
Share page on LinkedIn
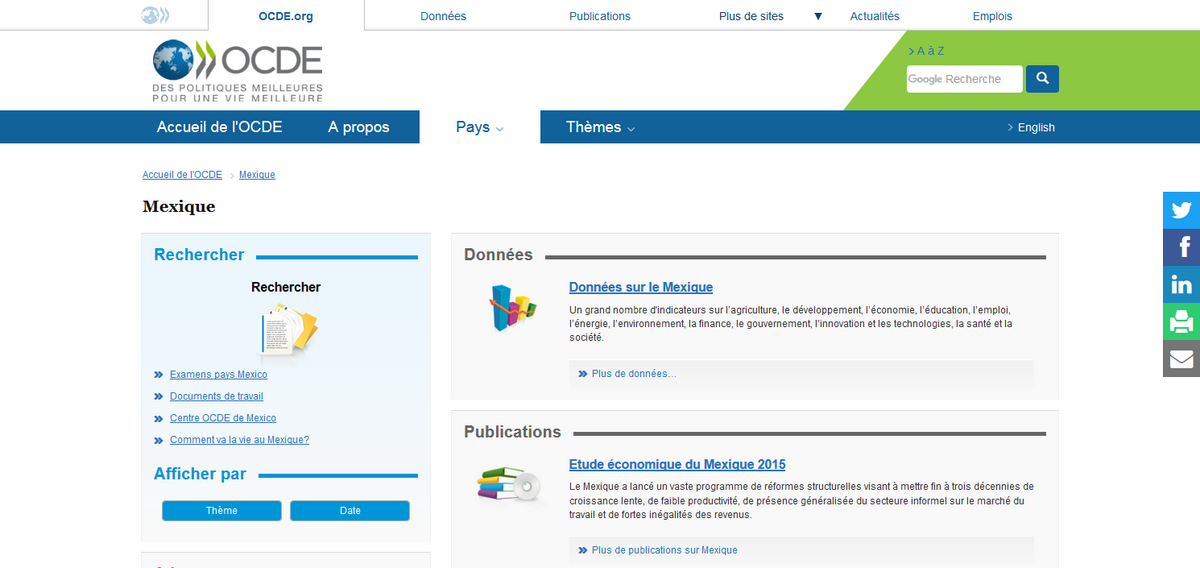[1181, 284]
